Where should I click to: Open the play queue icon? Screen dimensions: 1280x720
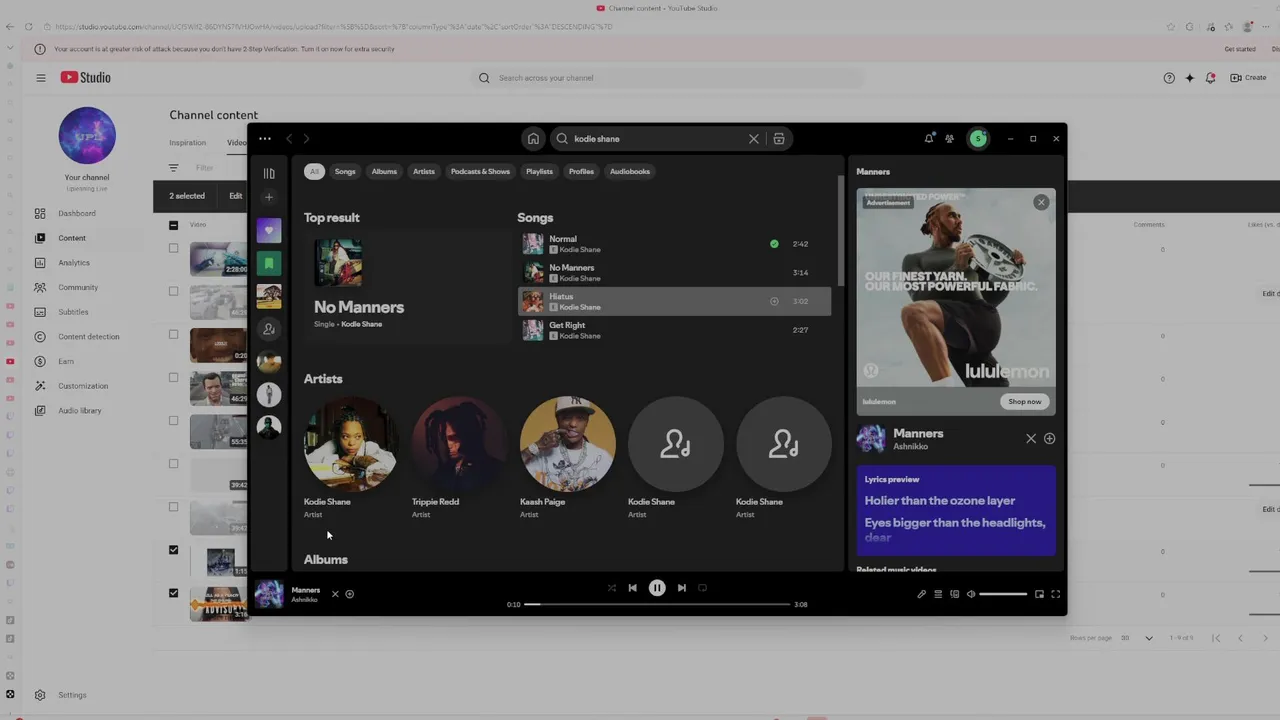pyautogui.click(x=938, y=594)
